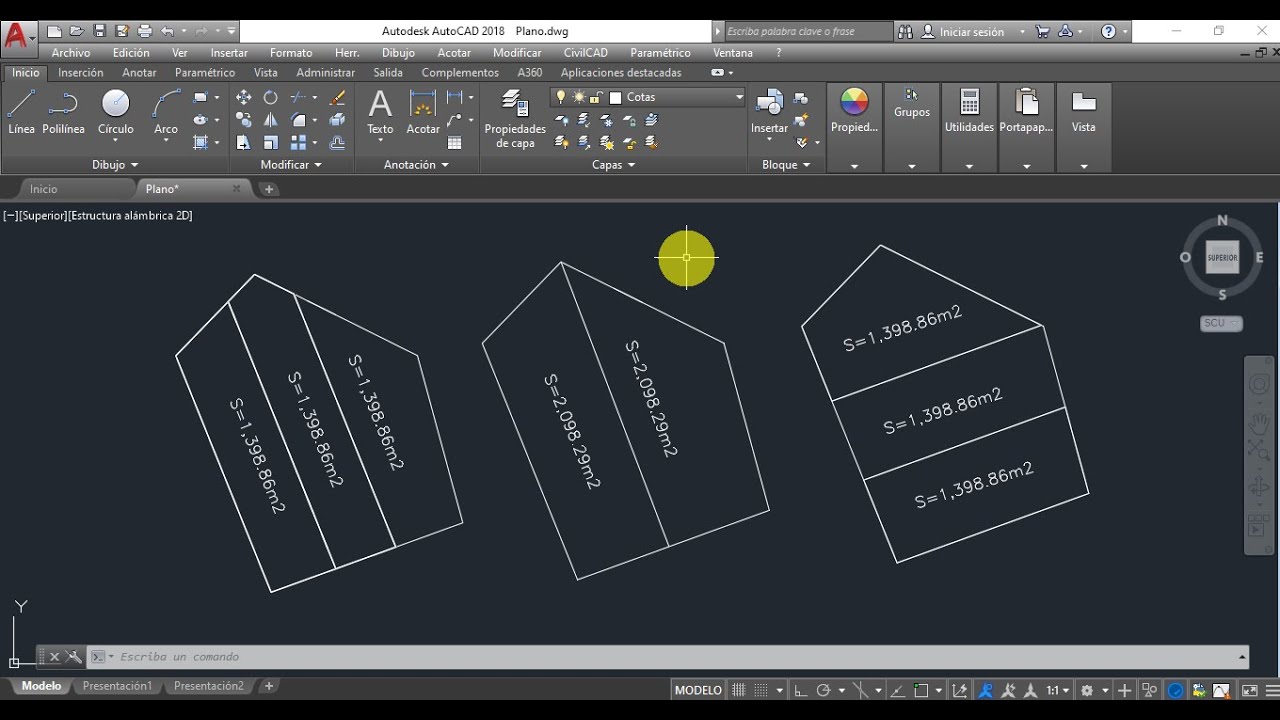Toggle layer freeze sun icon in Capas dropdown
Screen dimensions: 1280x720
point(578,97)
